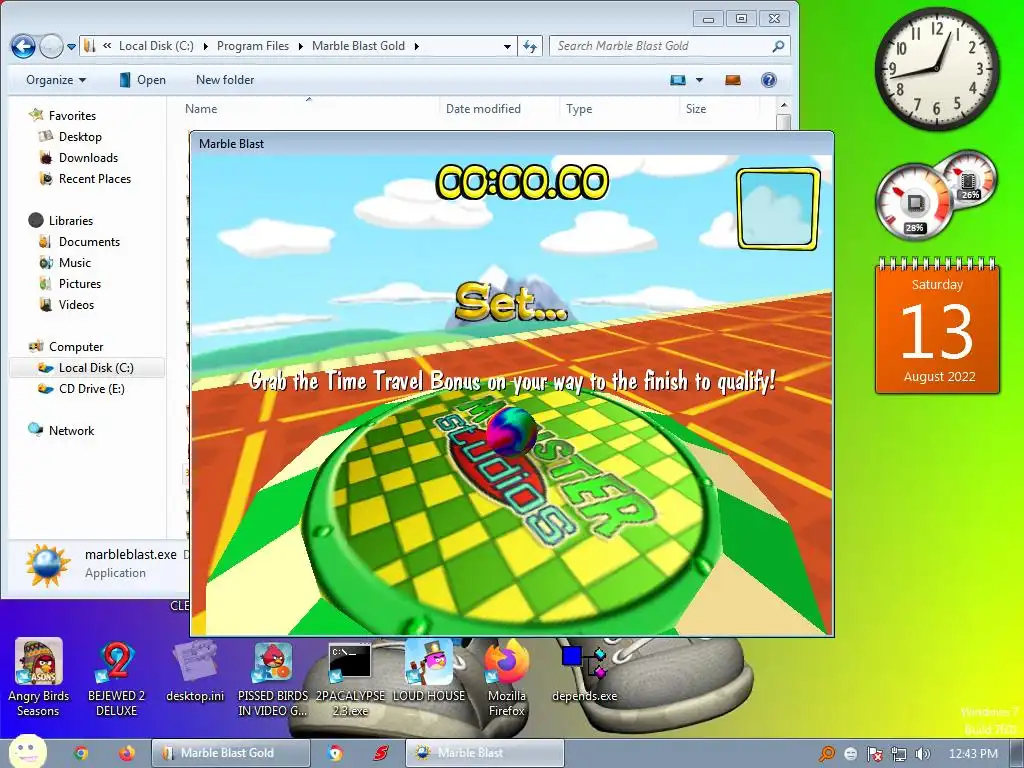1024x768 pixels.
Task: Click the Start button smiley orb
Action: (x=27, y=751)
